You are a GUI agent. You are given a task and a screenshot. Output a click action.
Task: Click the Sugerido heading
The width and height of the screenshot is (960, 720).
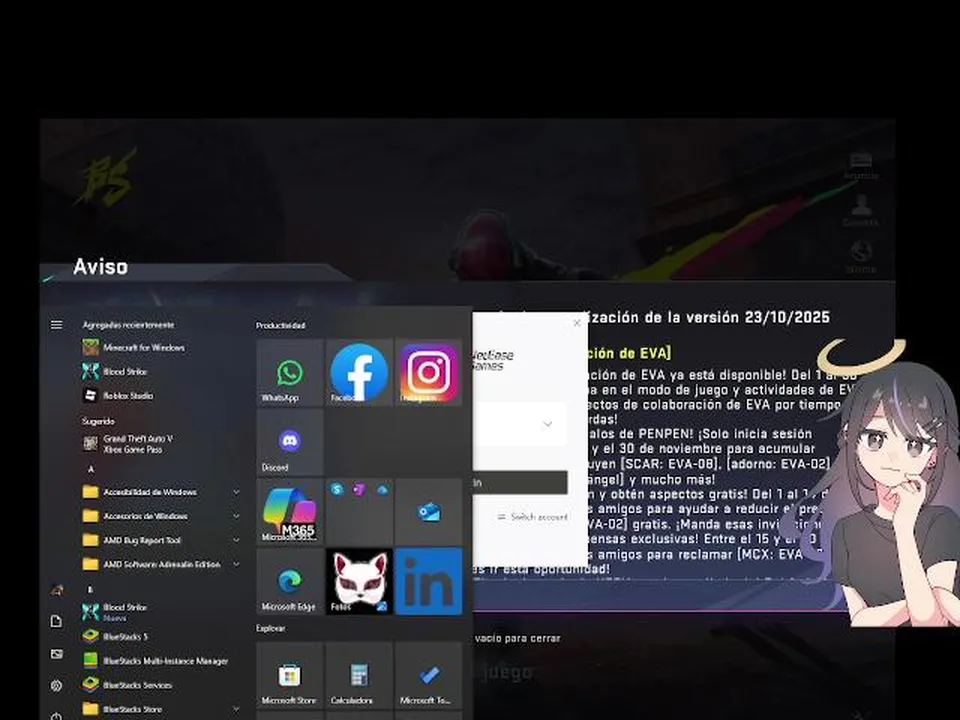(98, 421)
